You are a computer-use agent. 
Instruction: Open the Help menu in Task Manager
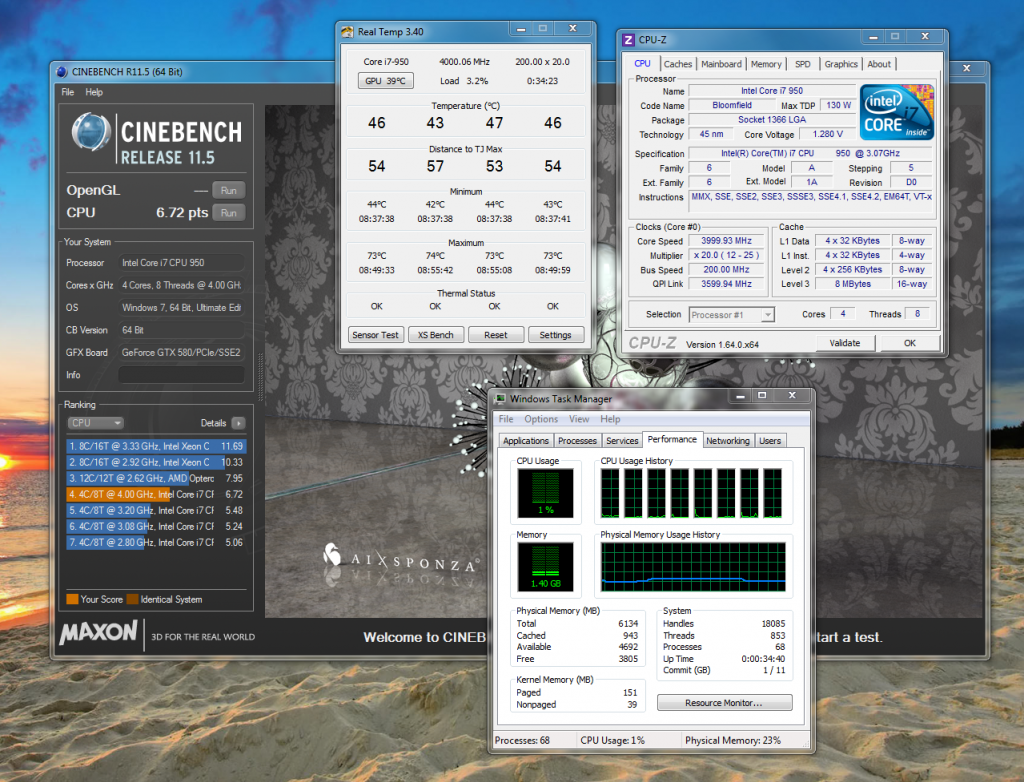coord(610,419)
